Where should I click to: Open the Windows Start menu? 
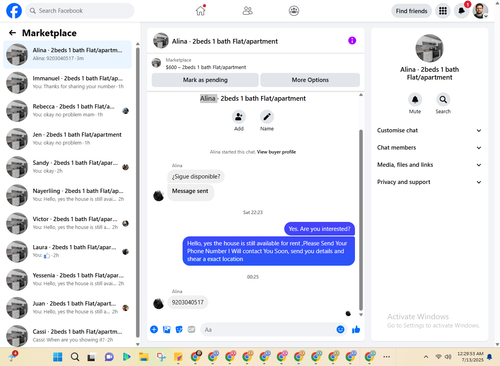[58, 357]
